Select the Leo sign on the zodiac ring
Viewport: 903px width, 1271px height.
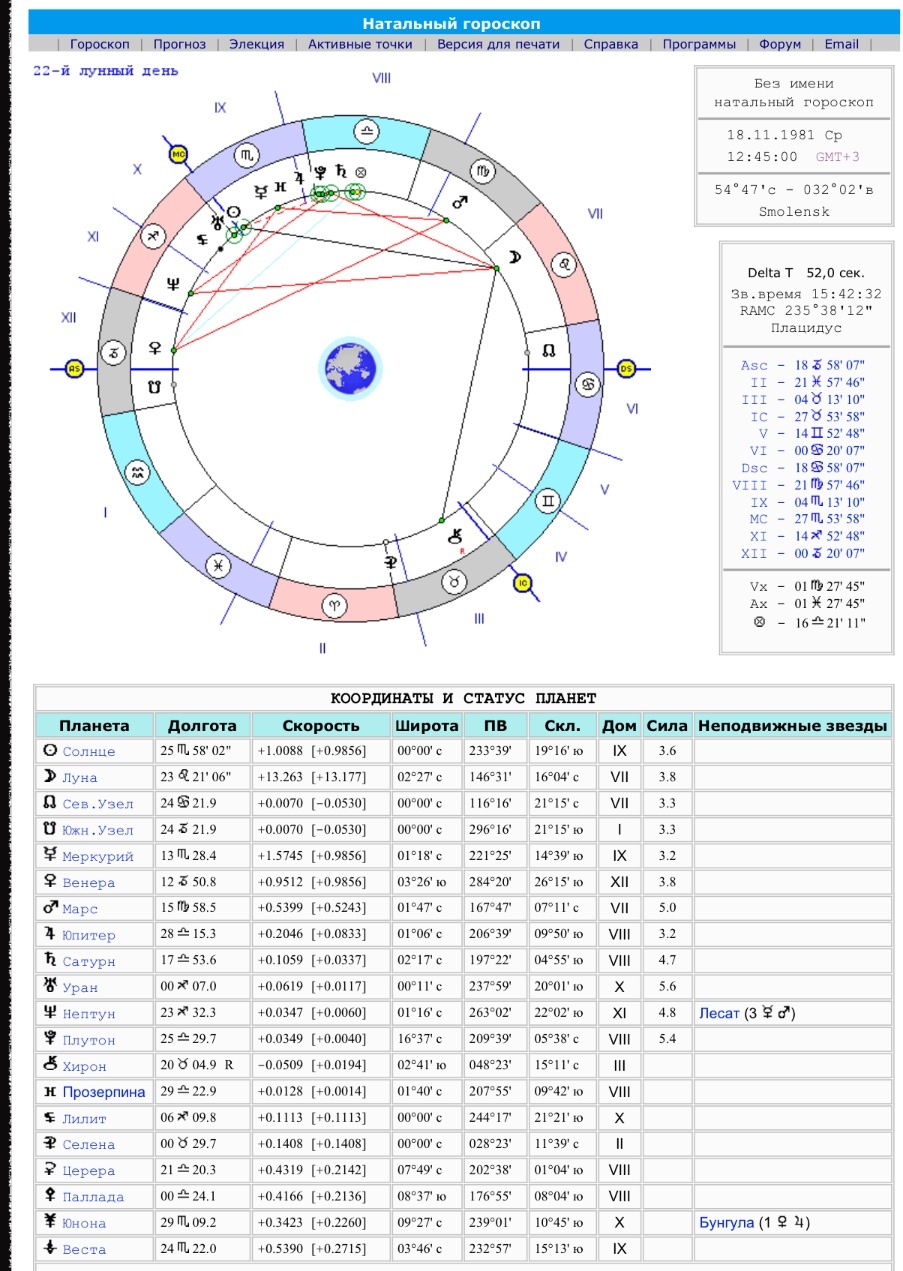(x=565, y=264)
